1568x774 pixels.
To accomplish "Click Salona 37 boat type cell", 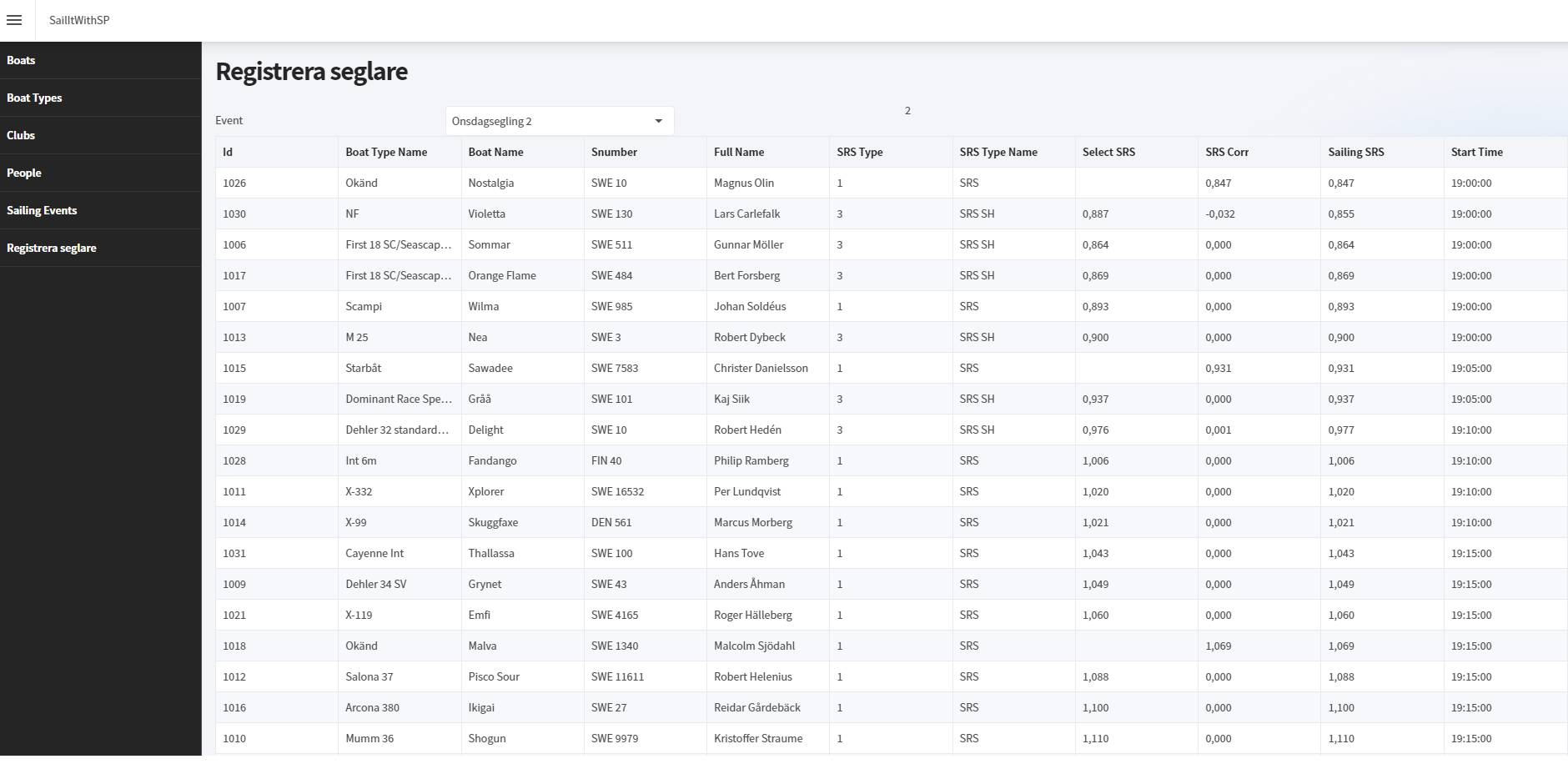I will click(x=400, y=676).
